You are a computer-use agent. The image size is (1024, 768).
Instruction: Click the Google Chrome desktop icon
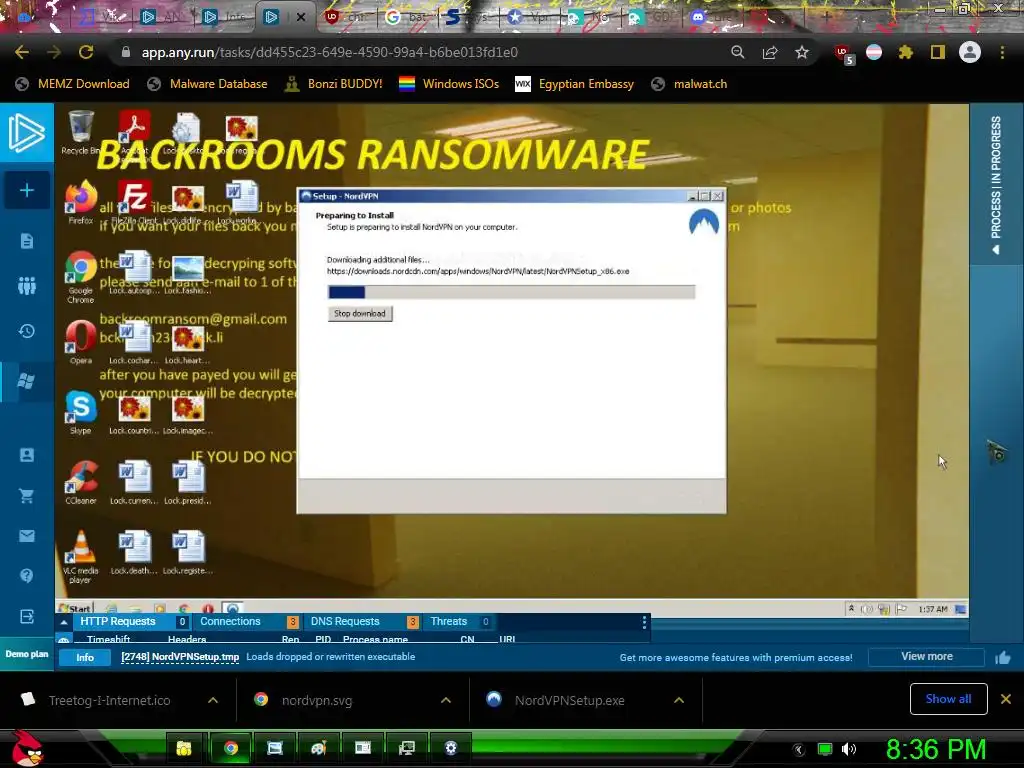coord(81,277)
